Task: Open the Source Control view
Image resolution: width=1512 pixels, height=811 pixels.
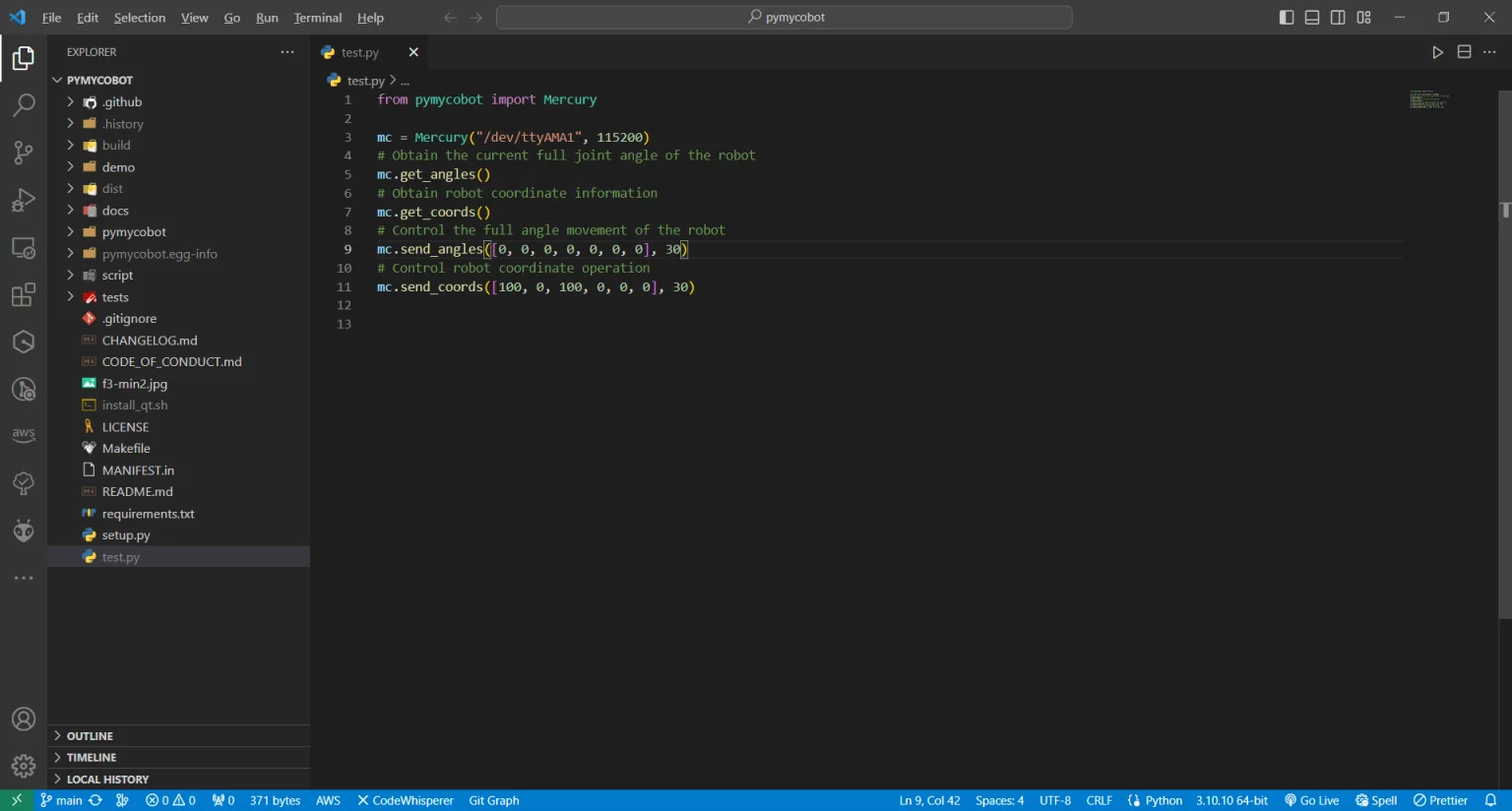Action: point(24,153)
